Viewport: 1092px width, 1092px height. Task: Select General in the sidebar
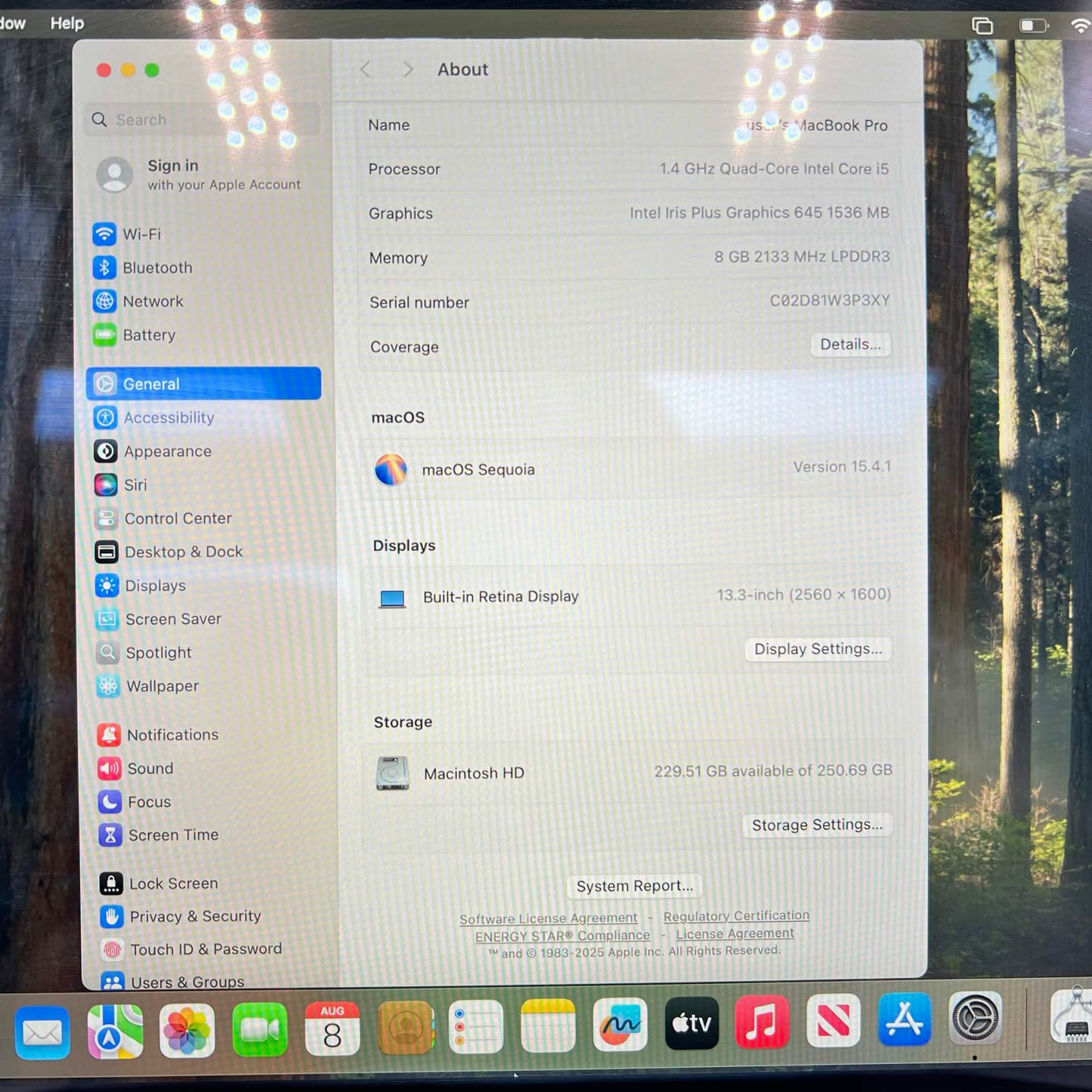(x=203, y=383)
